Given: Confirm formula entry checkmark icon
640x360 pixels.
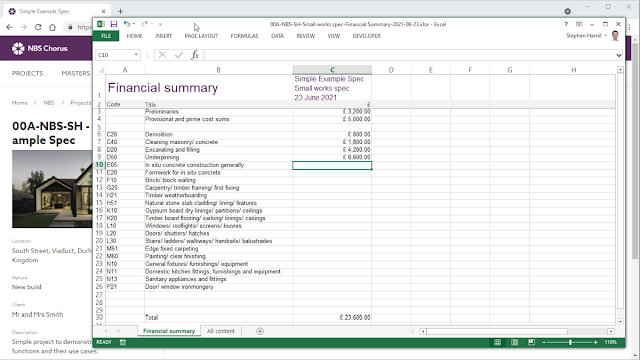Looking at the screenshot, I should (179, 55).
